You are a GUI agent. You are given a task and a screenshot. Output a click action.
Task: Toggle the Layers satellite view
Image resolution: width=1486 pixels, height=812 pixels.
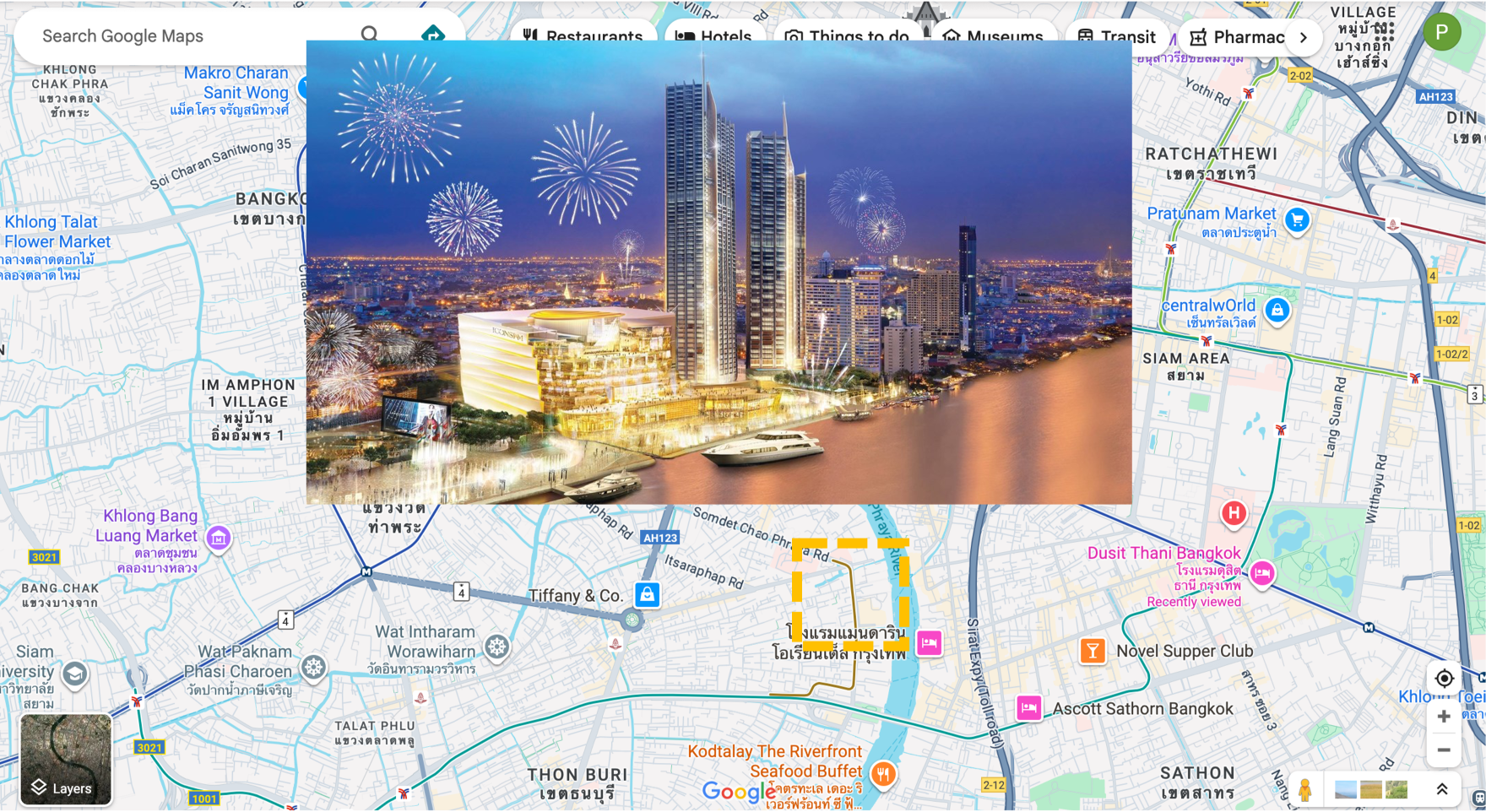click(x=66, y=760)
